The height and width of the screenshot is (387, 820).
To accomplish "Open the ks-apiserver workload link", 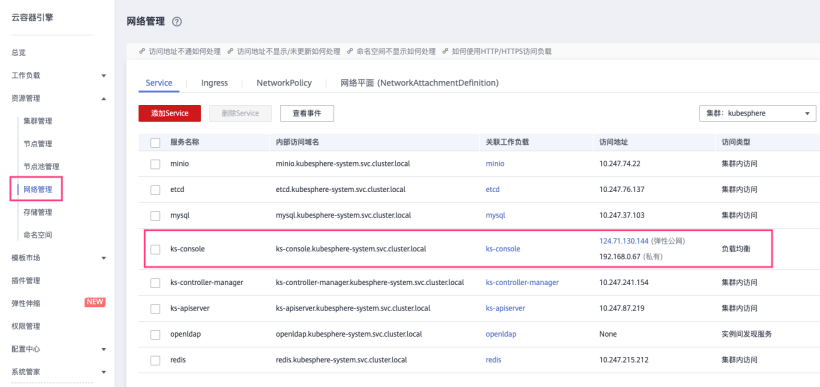I will (505, 309).
